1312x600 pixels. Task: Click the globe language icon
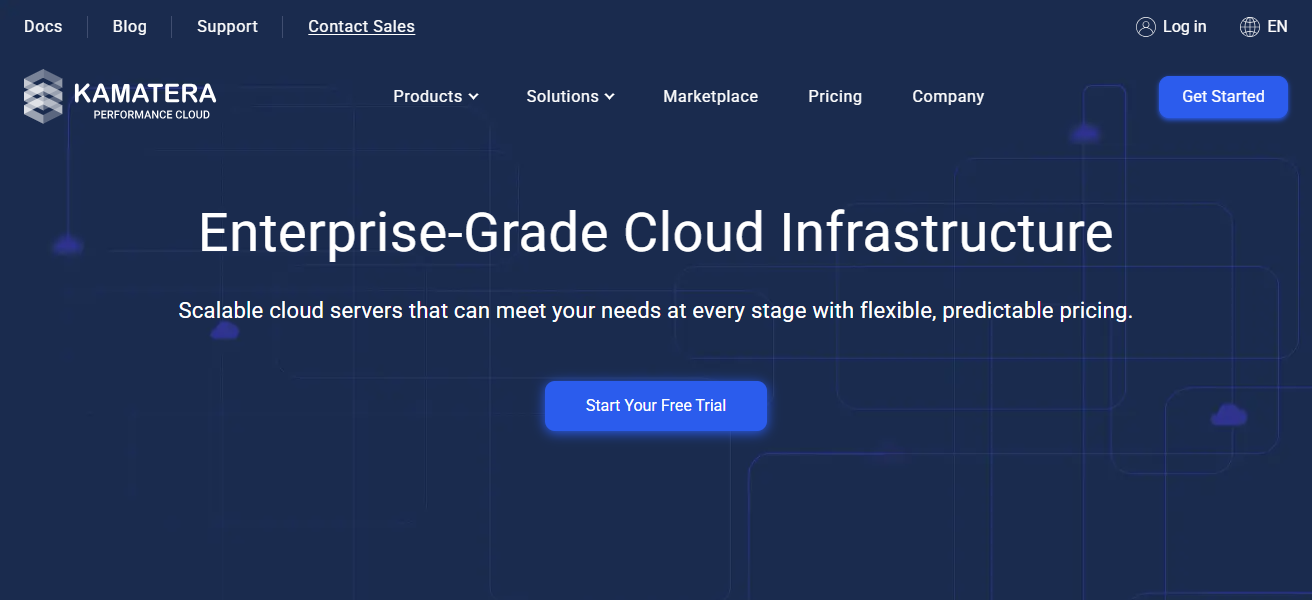pyautogui.click(x=1249, y=27)
